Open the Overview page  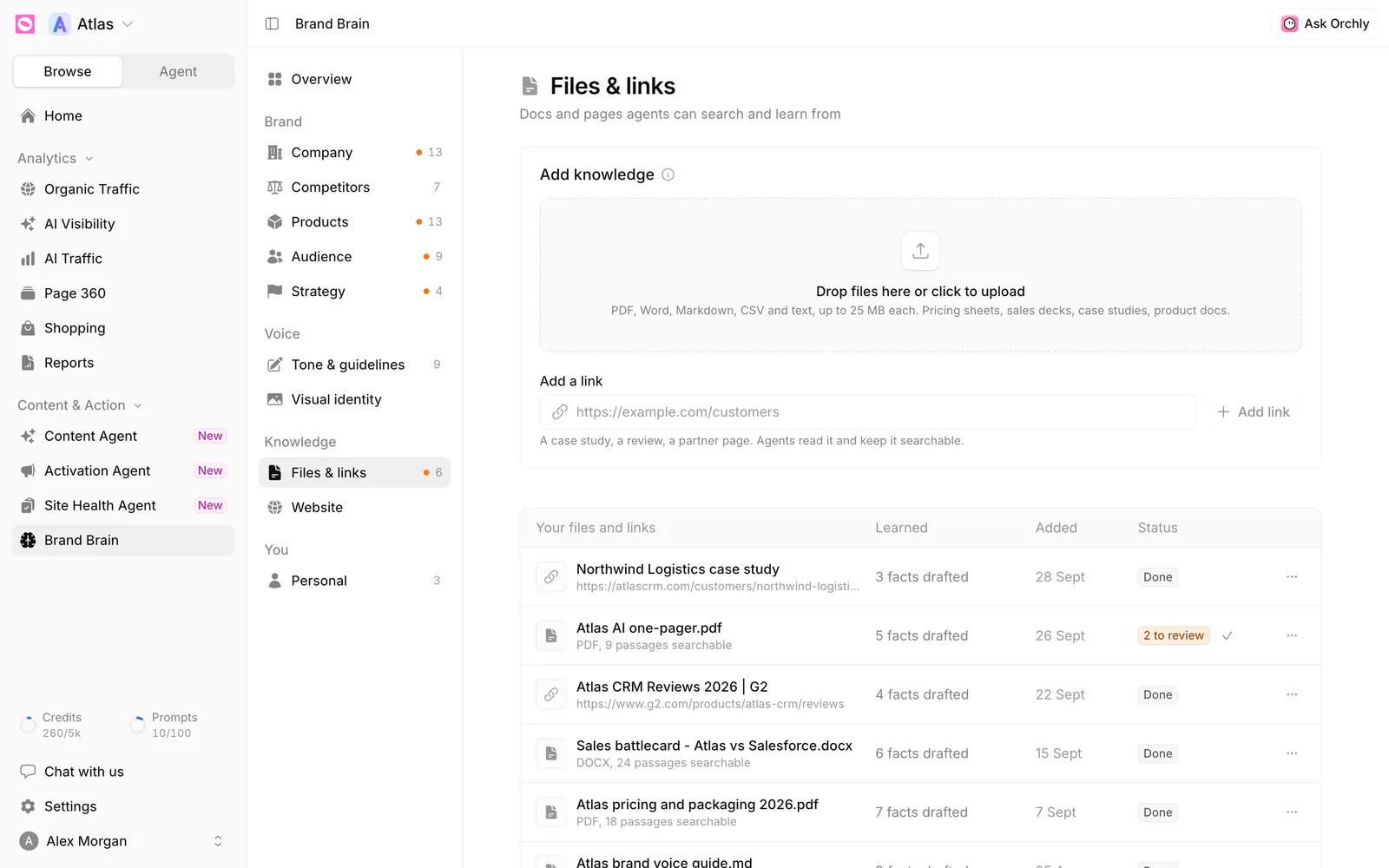pyautogui.click(x=354, y=79)
